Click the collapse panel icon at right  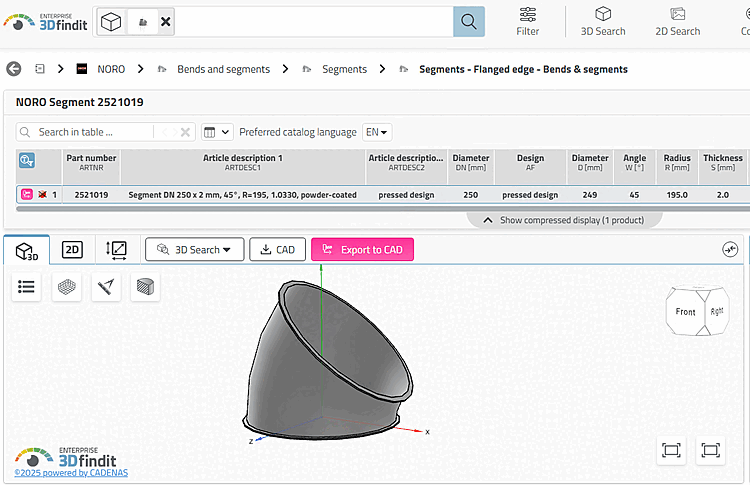(x=730, y=249)
